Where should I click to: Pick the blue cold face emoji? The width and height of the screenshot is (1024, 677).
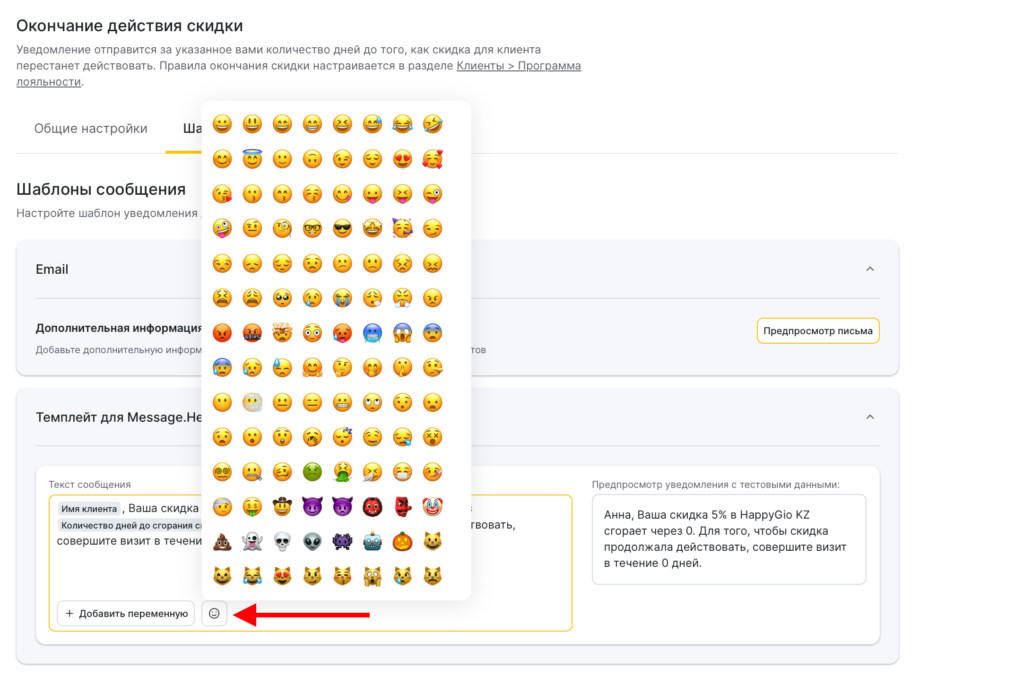coord(372,333)
